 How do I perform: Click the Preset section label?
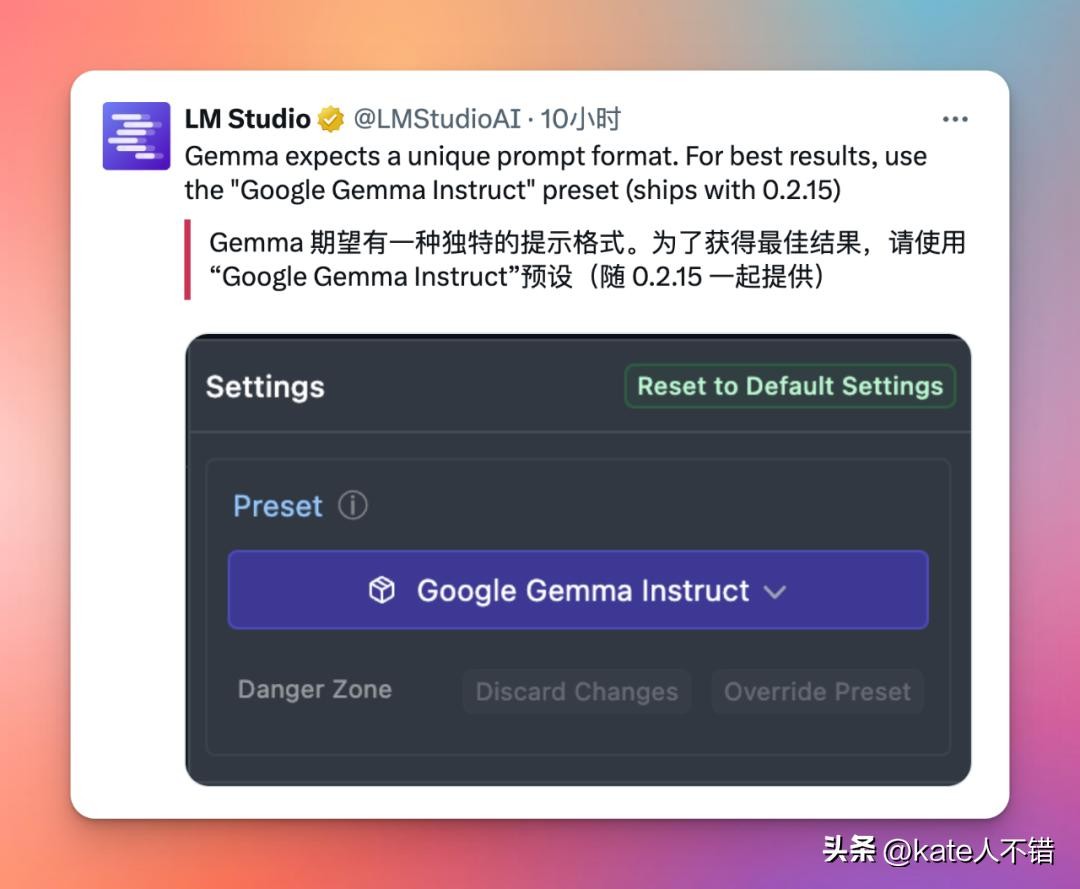tap(278, 506)
